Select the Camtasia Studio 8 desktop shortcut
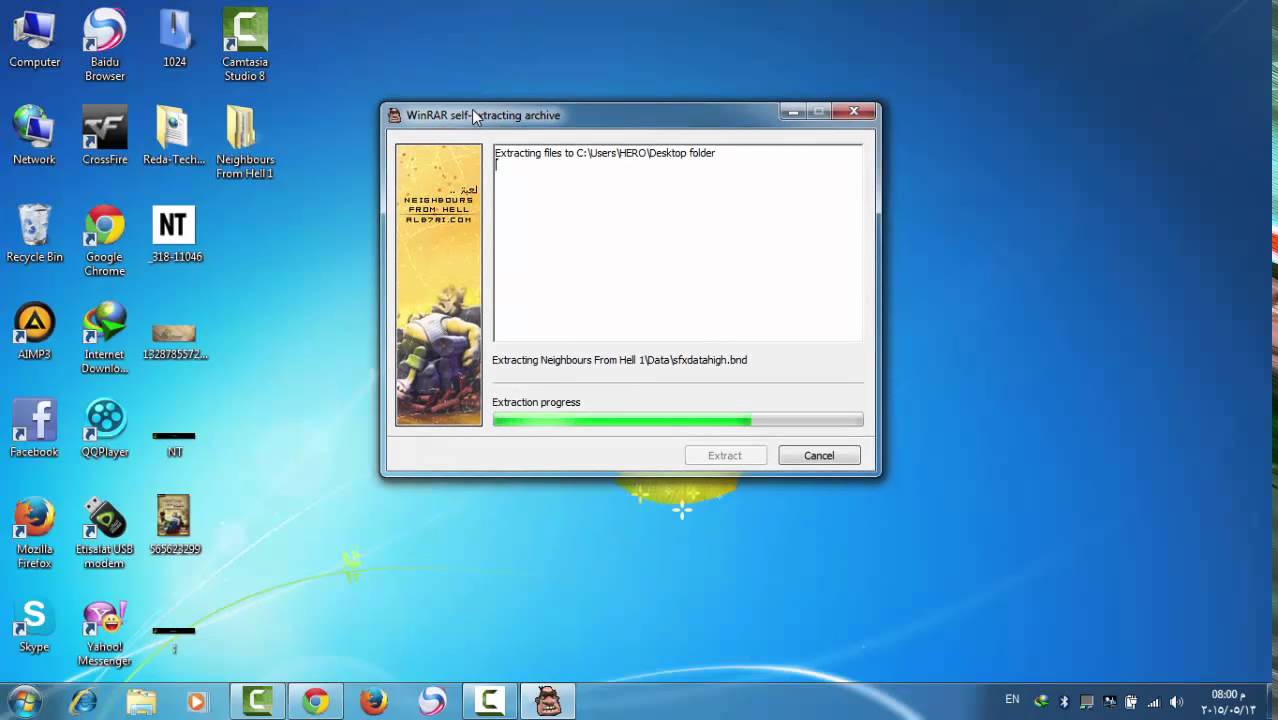 [x=245, y=45]
